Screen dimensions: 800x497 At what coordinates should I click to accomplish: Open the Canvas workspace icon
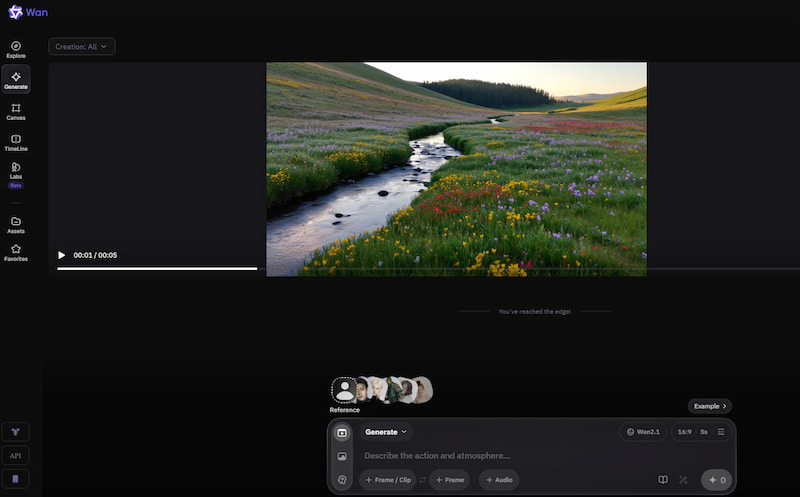pos(16,112)
